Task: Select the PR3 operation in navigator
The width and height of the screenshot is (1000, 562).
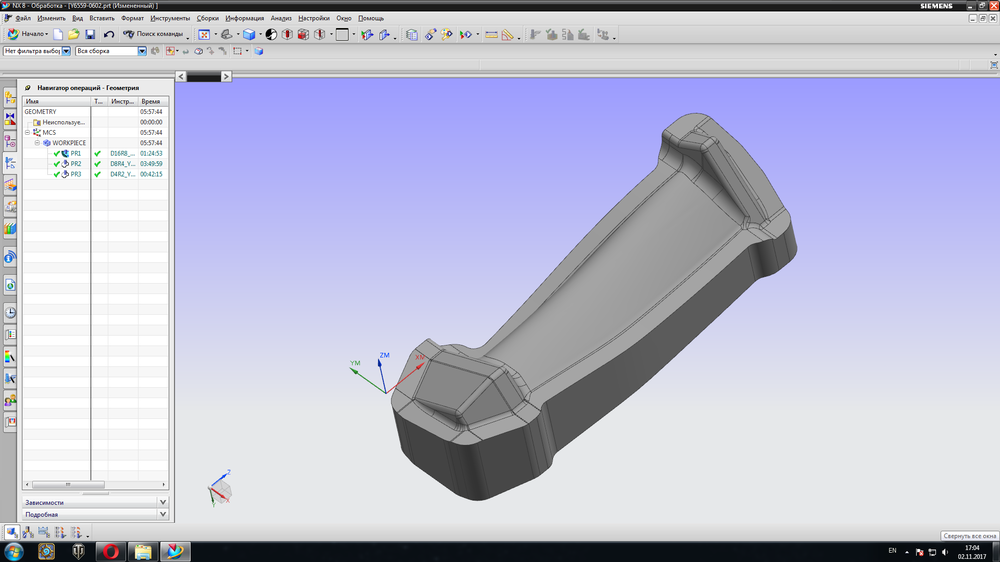Action: pyautogui.click(x=75, y=174)
